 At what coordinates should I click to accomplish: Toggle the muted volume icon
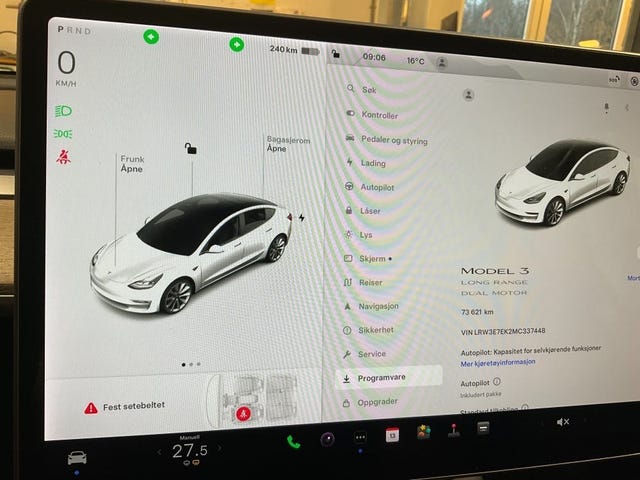563,422
